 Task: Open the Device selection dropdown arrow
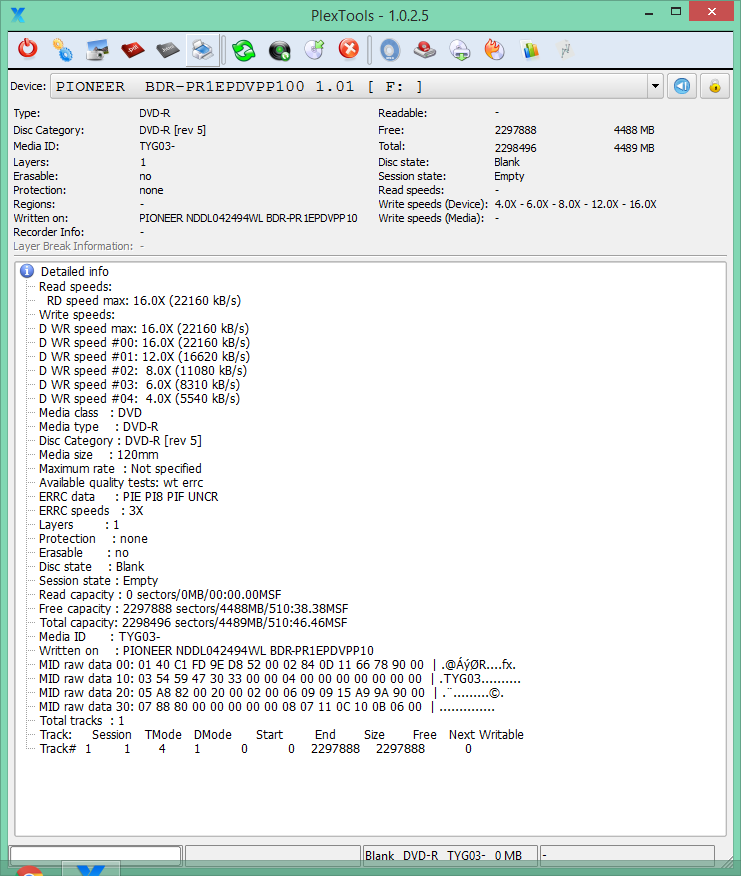[655, 87]
